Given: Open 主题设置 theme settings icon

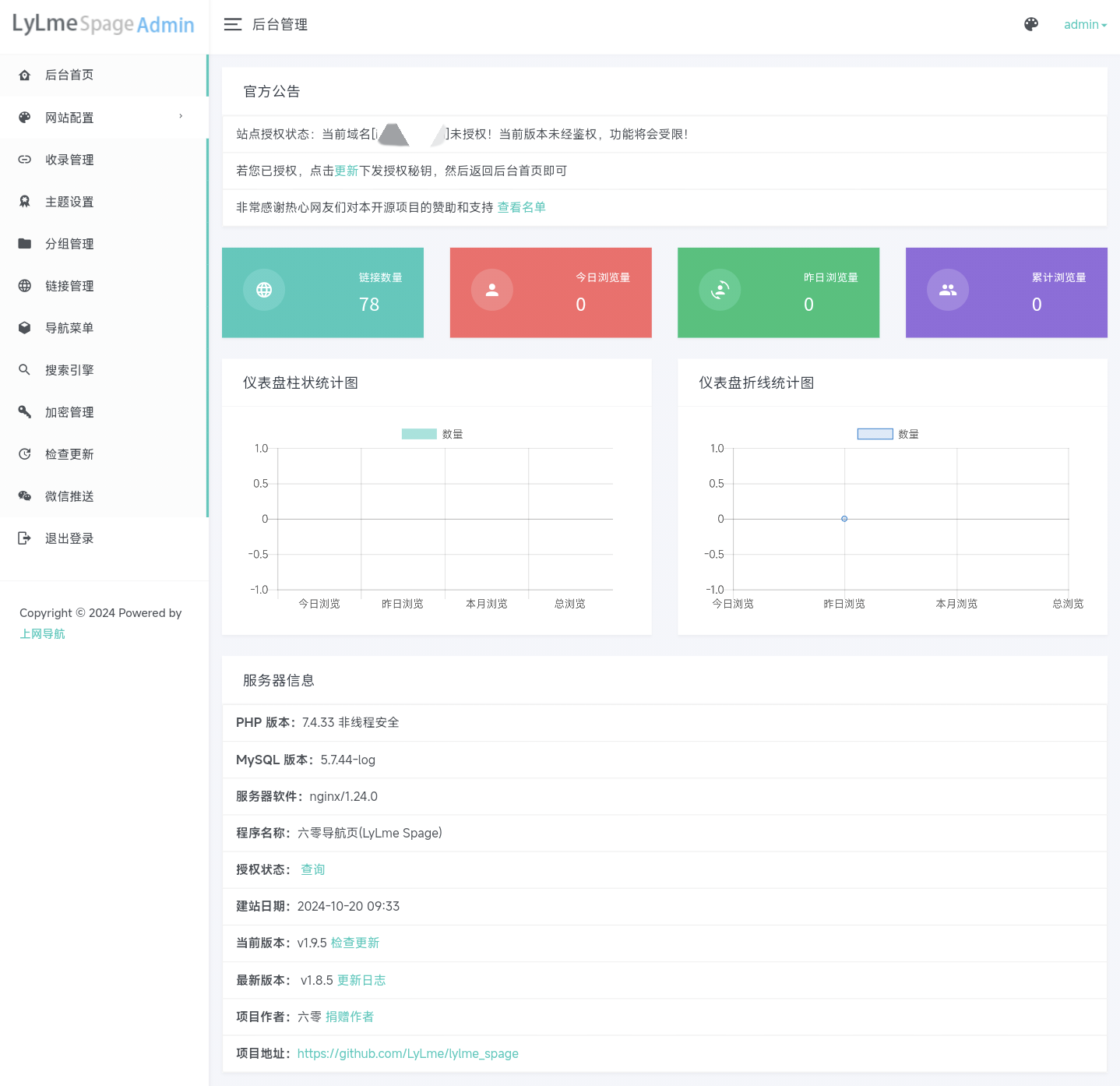Looking at the screenshot, I should 24,201.
